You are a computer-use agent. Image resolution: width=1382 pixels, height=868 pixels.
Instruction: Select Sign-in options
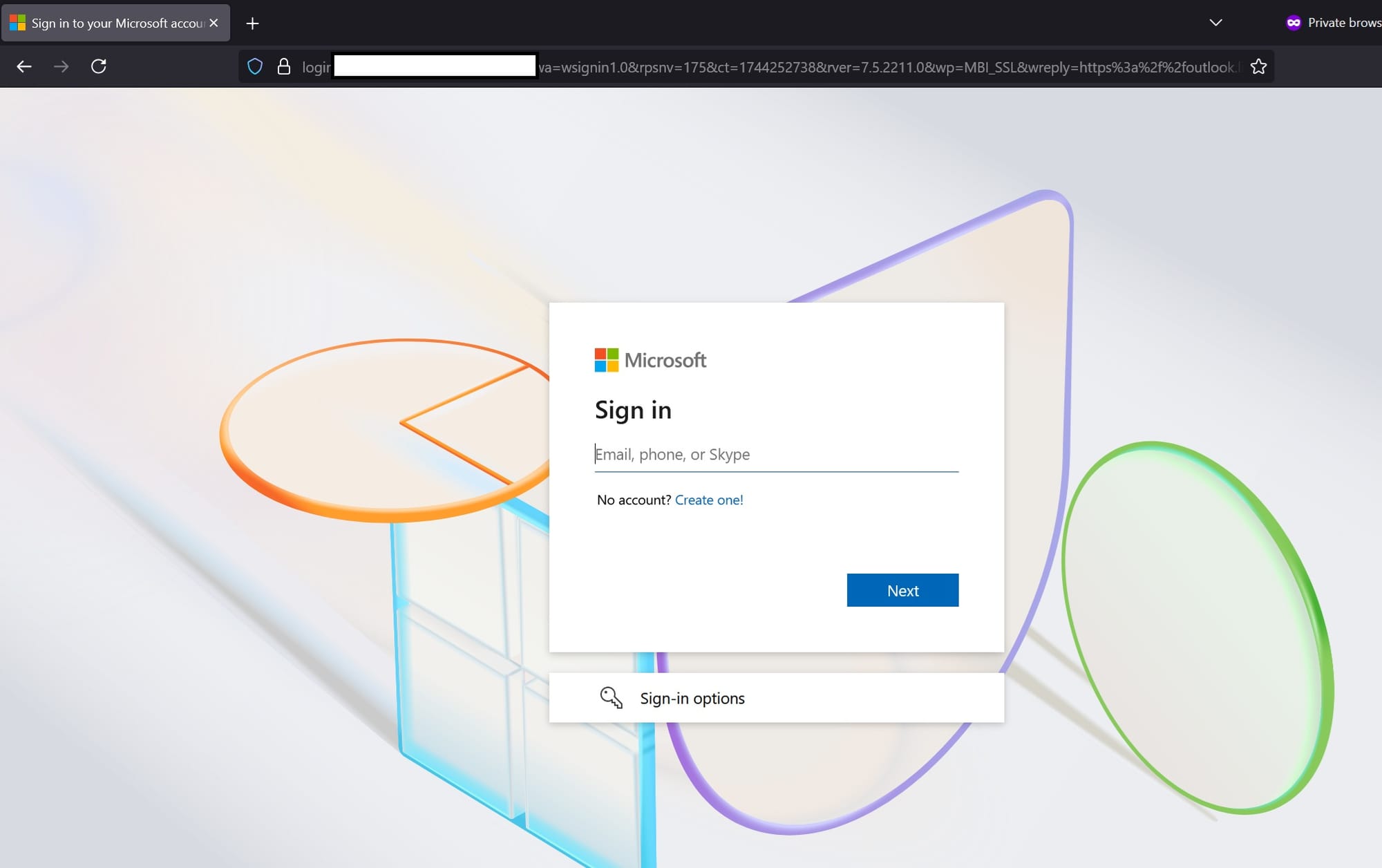(x=692, y=698)
